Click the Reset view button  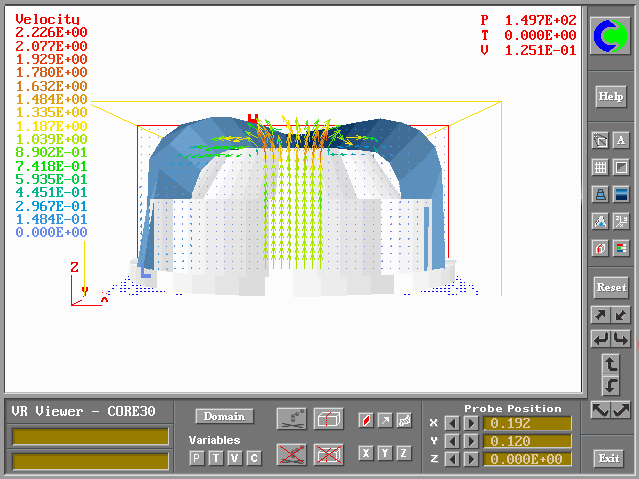(x=610, y=287)
